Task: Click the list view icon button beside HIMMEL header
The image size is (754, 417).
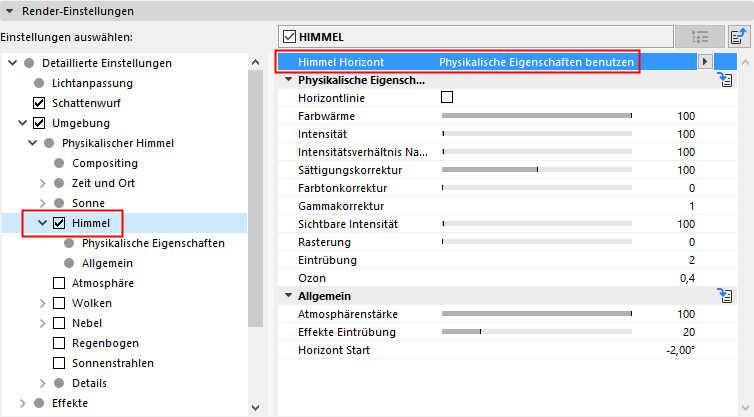Action: (x=699, y=37)
